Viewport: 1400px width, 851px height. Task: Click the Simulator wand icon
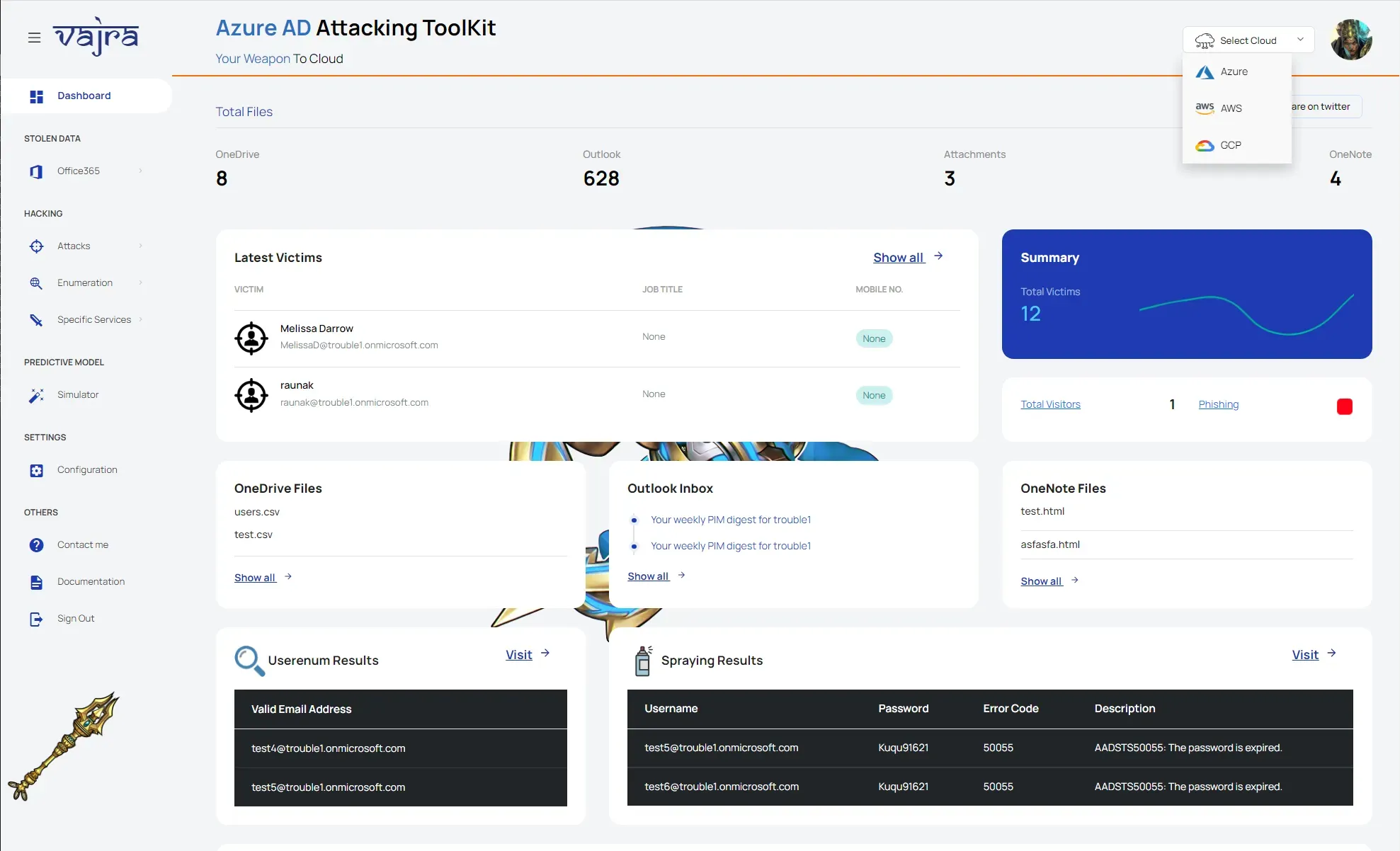pos(37,395)
